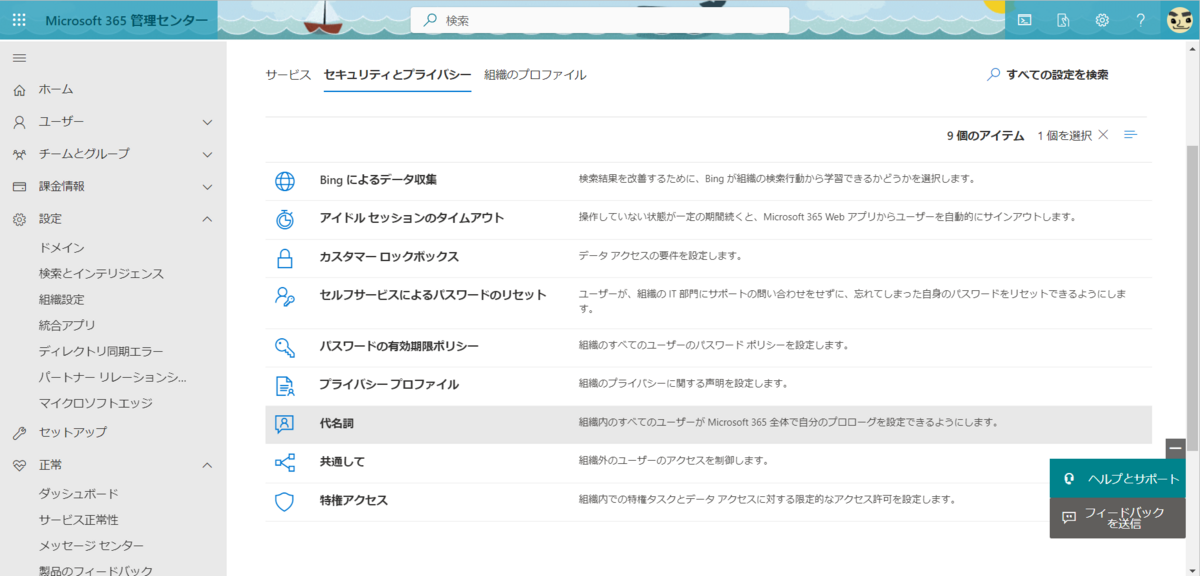Click the Settings (設定) gear icon in sidebar
The height and width of the screenshot is (576, 1200).
(19, 219)
